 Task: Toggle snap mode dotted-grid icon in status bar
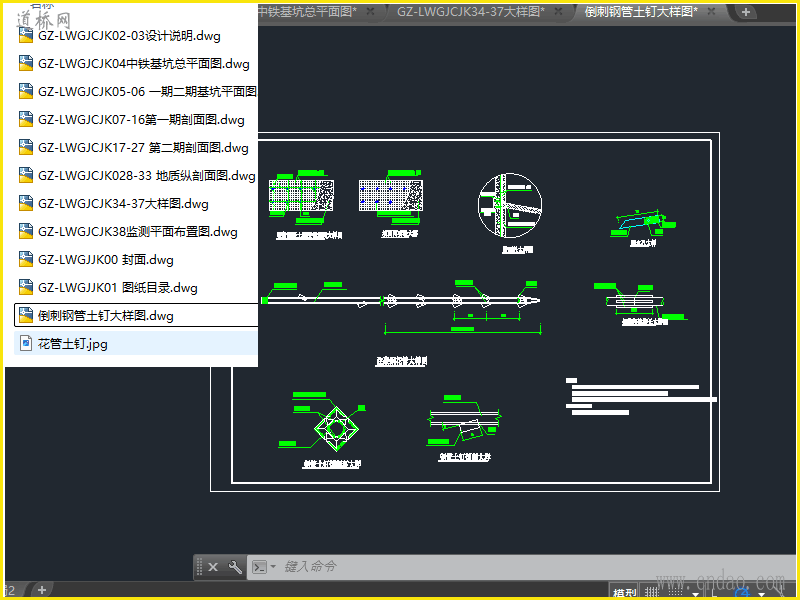676,593
